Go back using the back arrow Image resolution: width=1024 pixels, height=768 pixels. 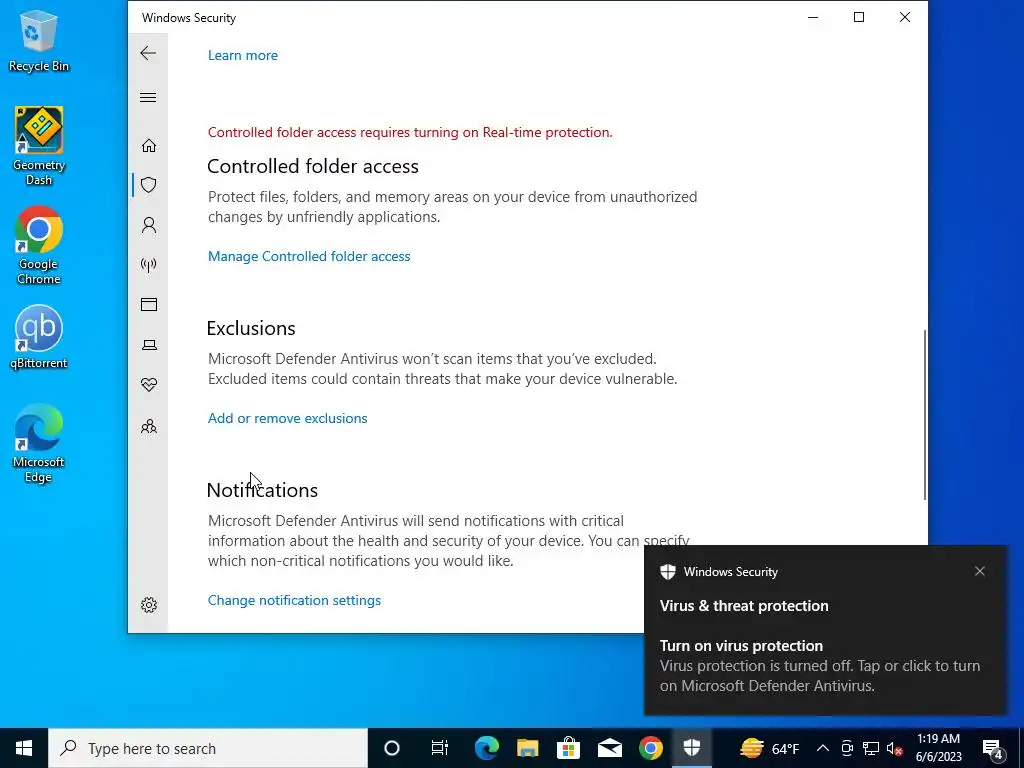coord(148,53)
